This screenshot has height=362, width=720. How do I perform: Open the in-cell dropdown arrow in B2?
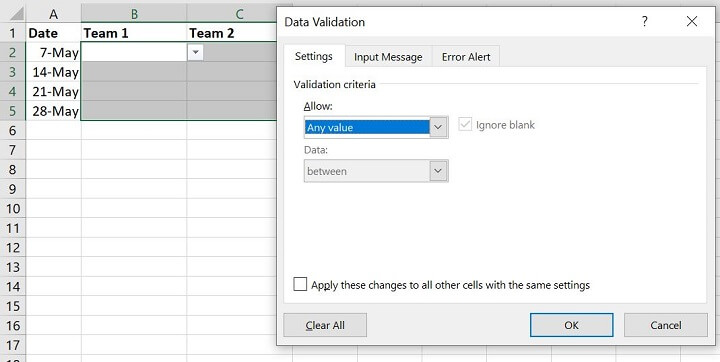[195, 52]
